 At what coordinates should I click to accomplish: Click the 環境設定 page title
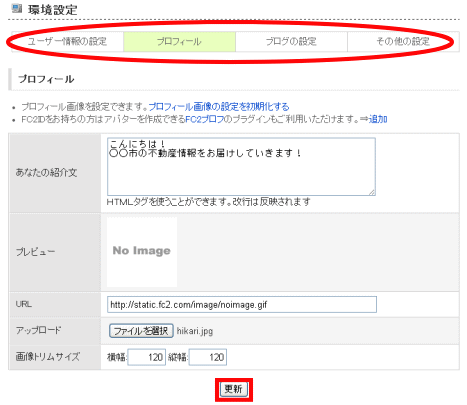coord(53,9)
